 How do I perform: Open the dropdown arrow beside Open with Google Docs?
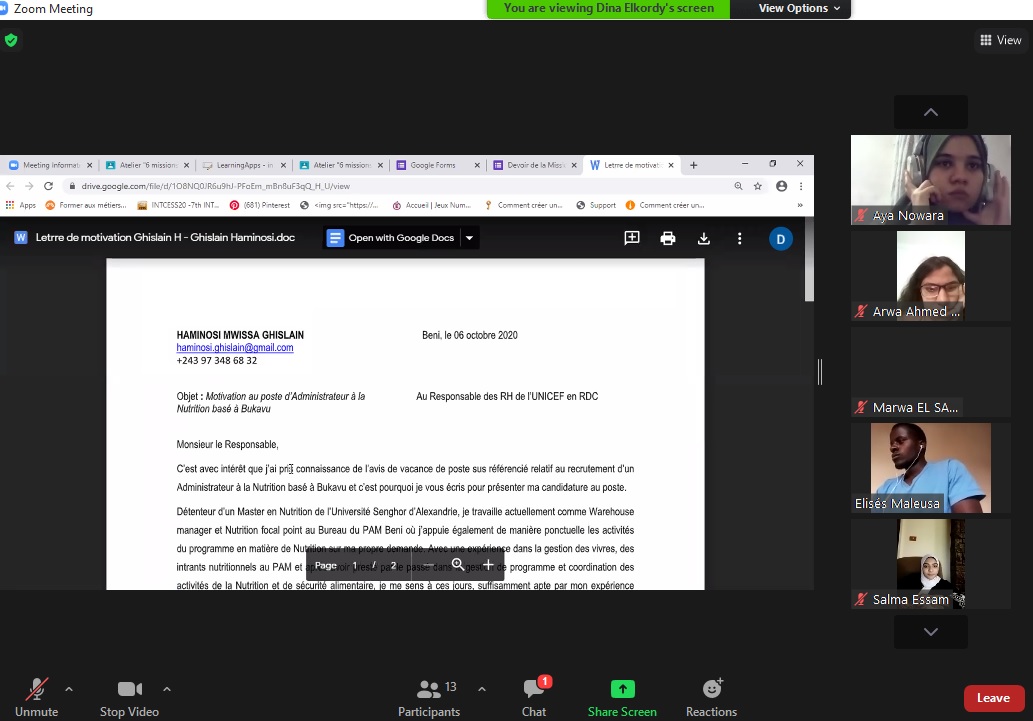470,238
